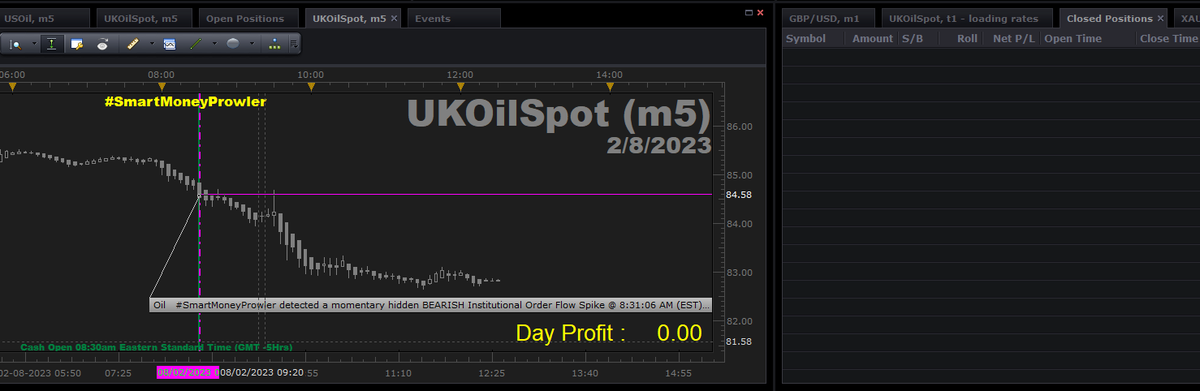Image resolution: width=1200 pixels, height=391 pixels.
Task: Click the magenta highlighted date on time axis
Action: point(187,372)
